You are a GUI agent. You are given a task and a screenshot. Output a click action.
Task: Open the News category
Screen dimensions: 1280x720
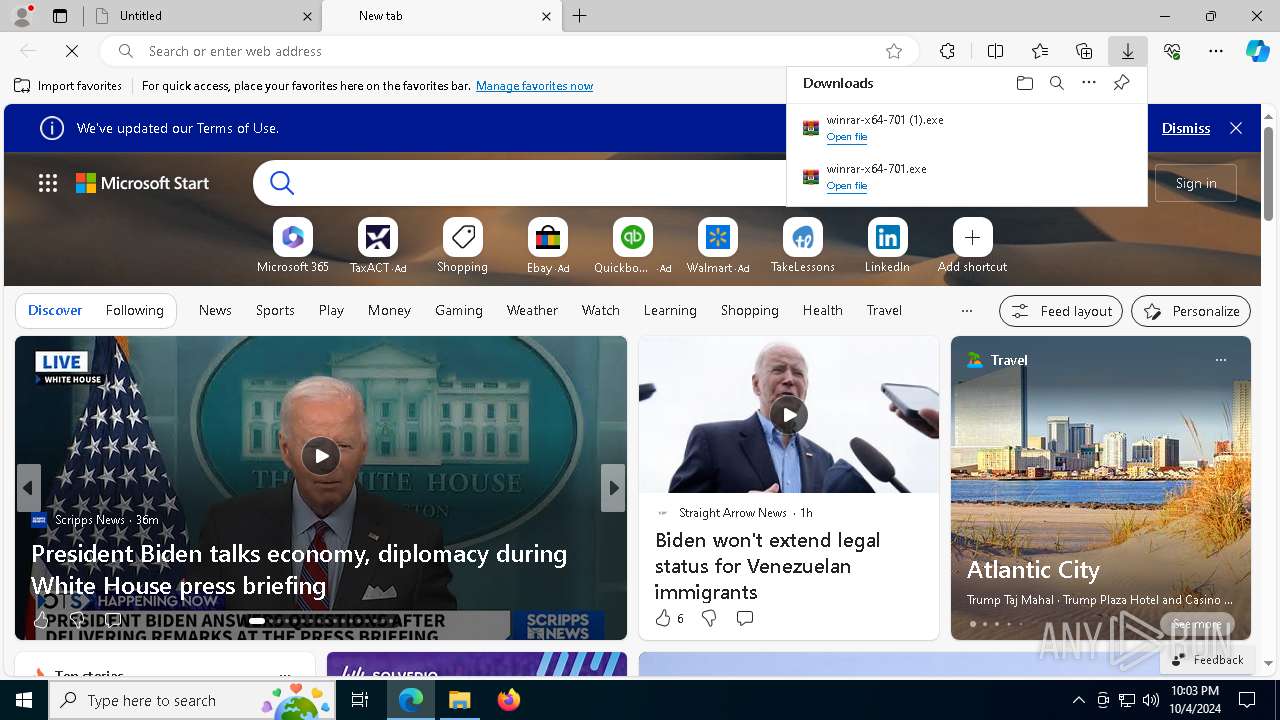tap(215, 310)
